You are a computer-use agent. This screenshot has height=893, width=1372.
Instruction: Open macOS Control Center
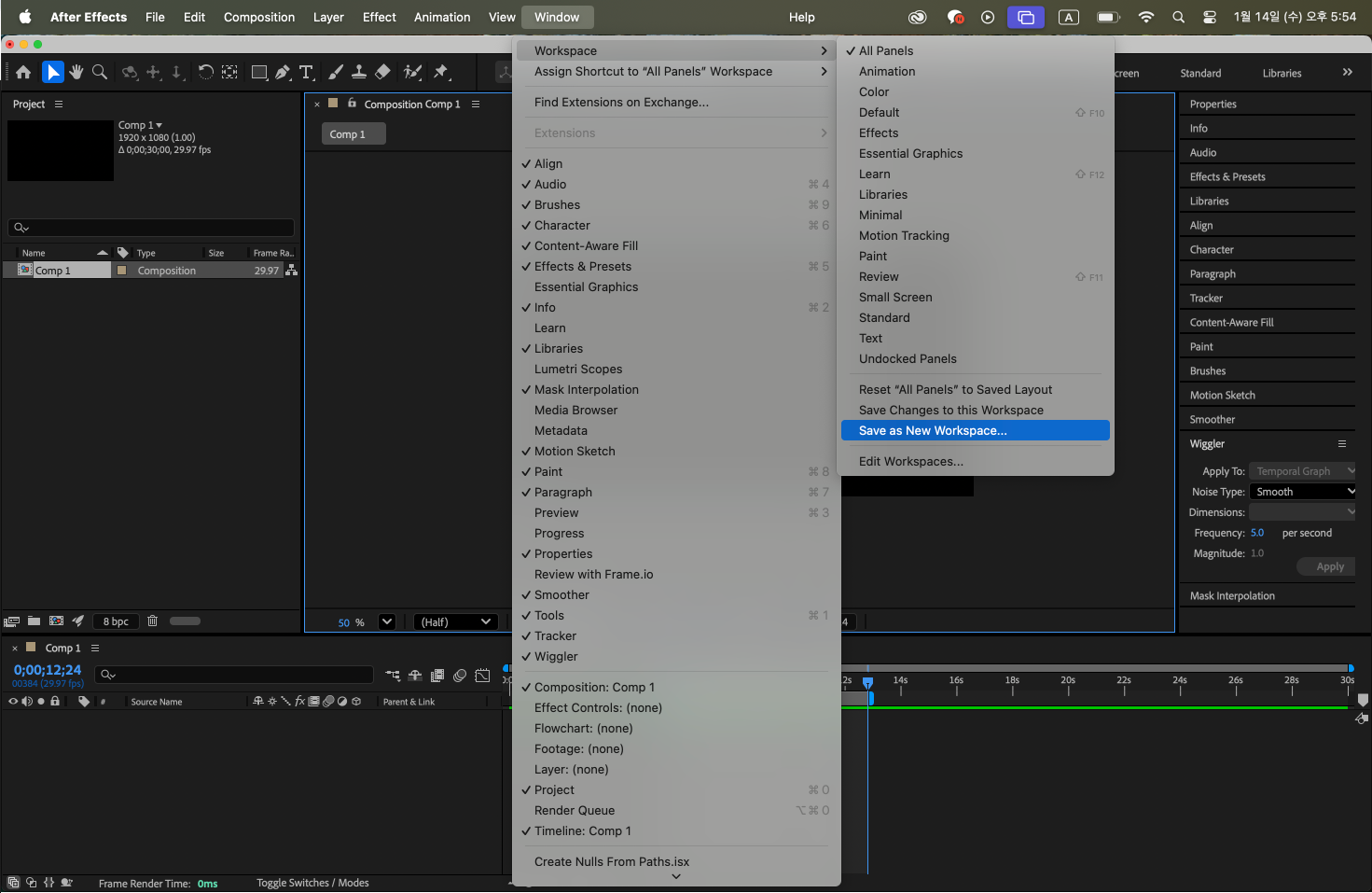click(1210, 17)
